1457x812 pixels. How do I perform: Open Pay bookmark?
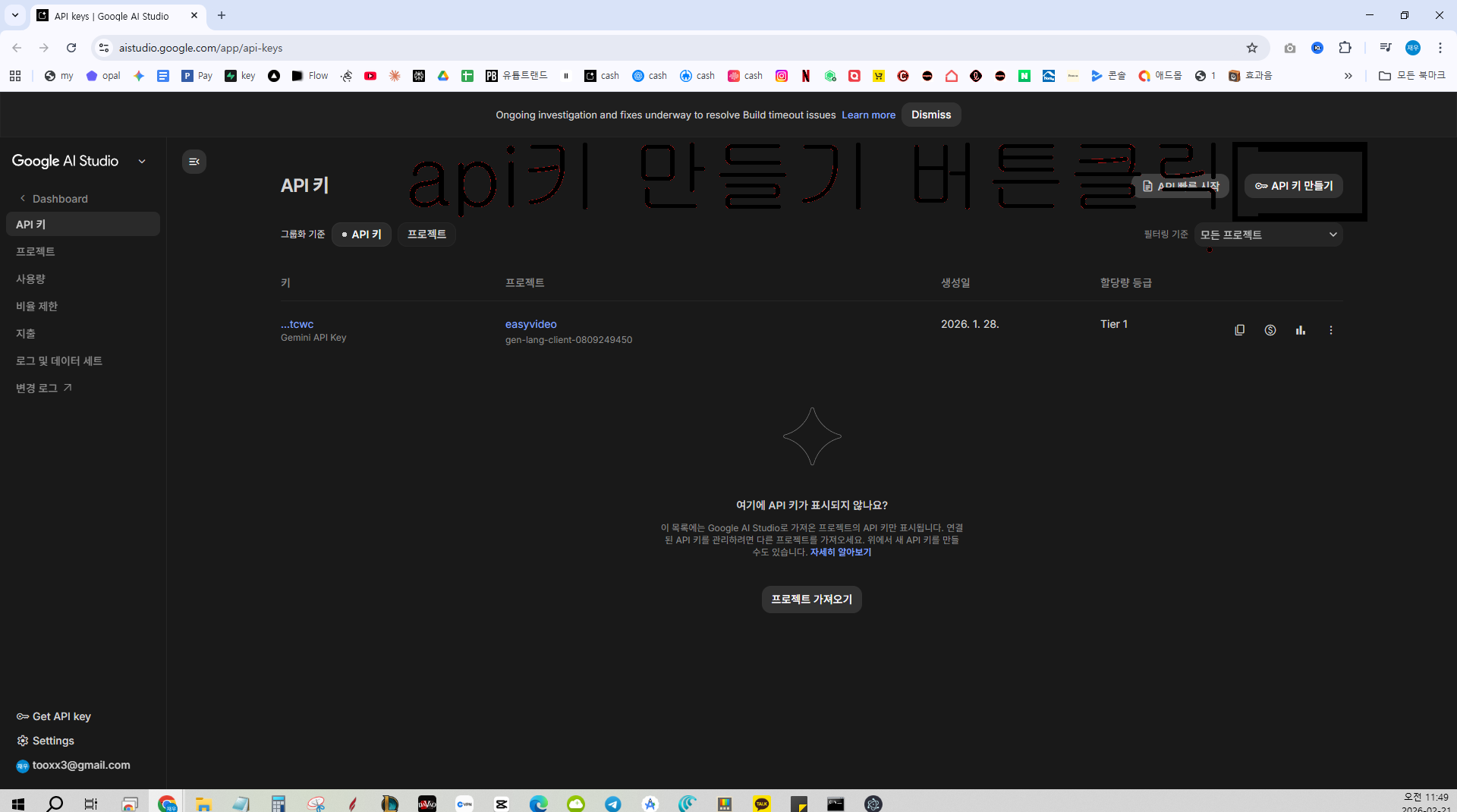pyautogui.click(x=197, y=76)
